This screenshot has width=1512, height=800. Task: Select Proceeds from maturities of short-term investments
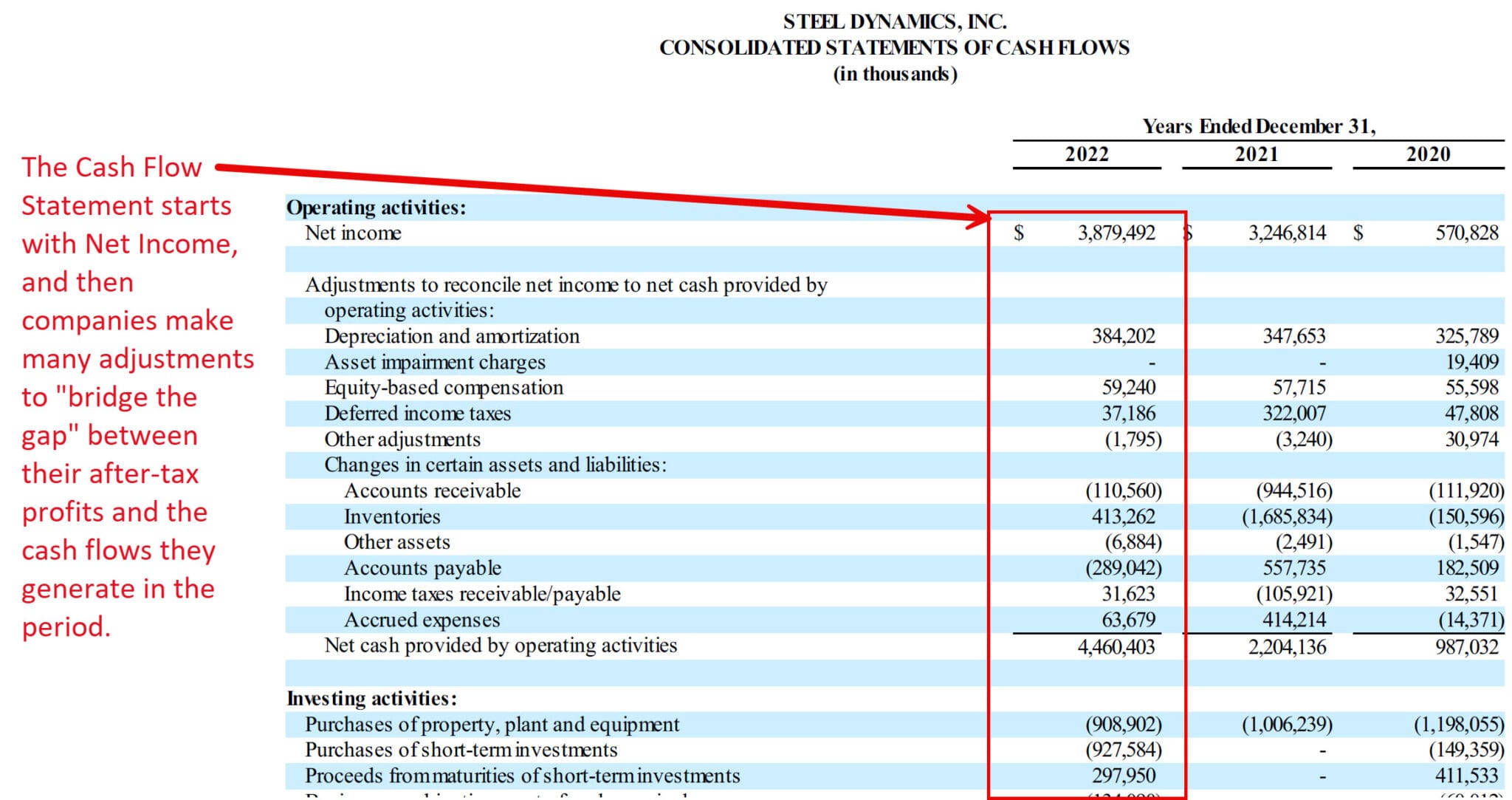click(x=520, y=776)
